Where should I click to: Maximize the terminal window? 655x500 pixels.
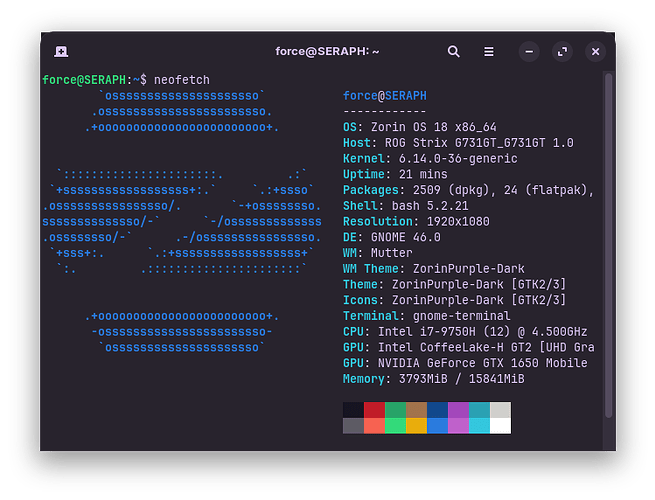click(562, 52)
